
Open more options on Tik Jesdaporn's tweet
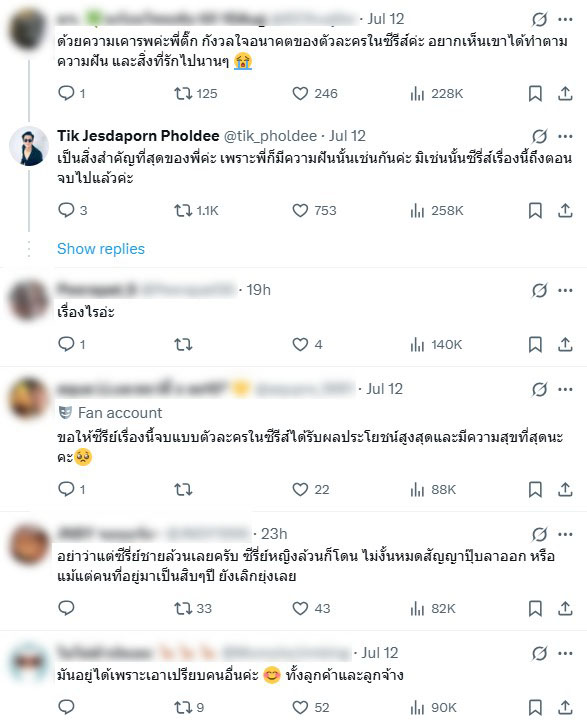(x=565, y=136)
